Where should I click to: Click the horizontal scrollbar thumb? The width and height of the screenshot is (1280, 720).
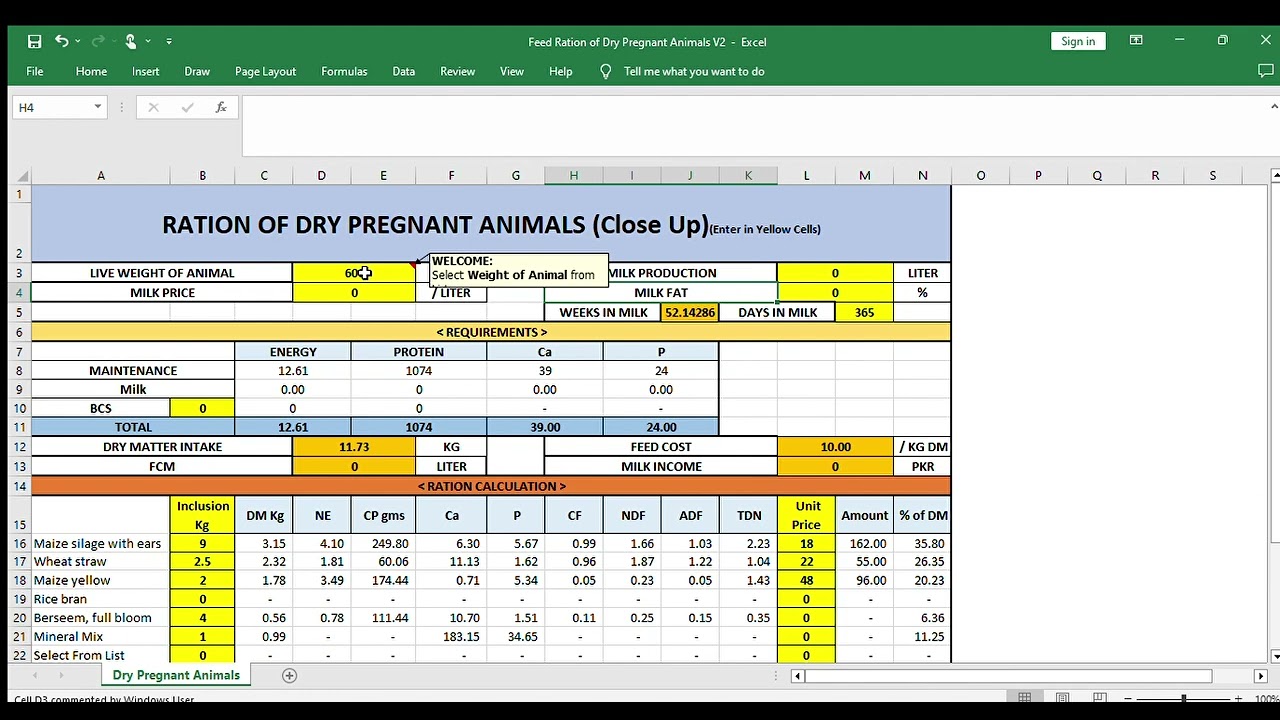coord(1009,676)
